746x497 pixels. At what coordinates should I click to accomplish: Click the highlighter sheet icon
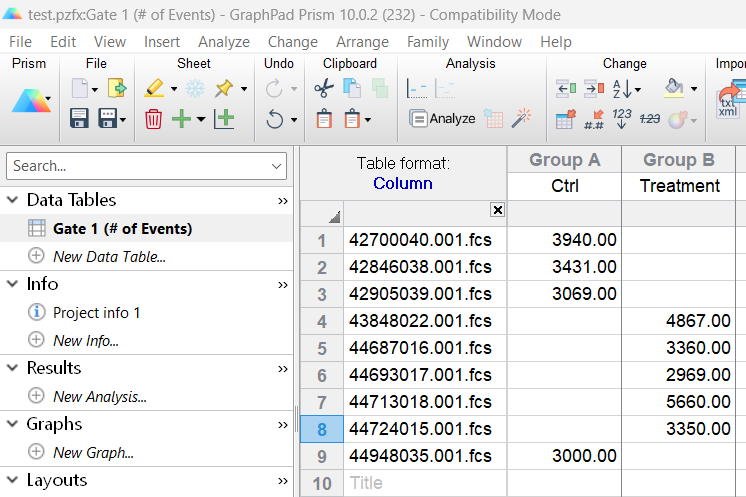tap(154, 89)
